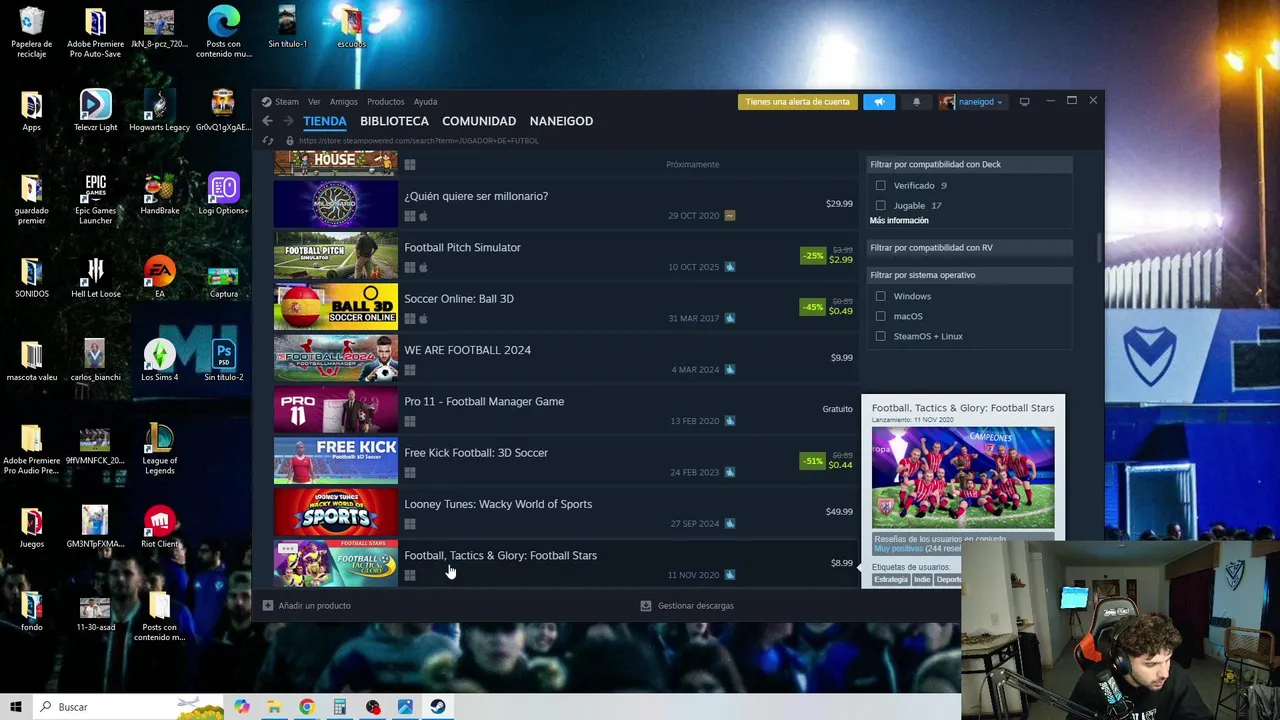This screenshot has width=1280, height=720.
Task: Click Windows Start button
Action: point(16,707)
